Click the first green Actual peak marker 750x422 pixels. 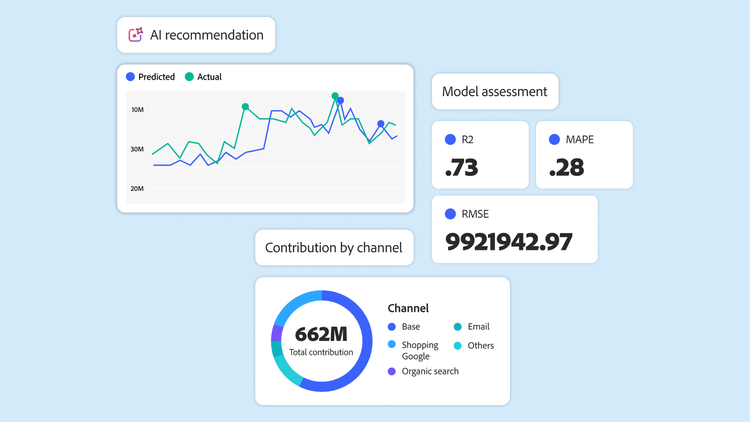[x=245, y=107]
